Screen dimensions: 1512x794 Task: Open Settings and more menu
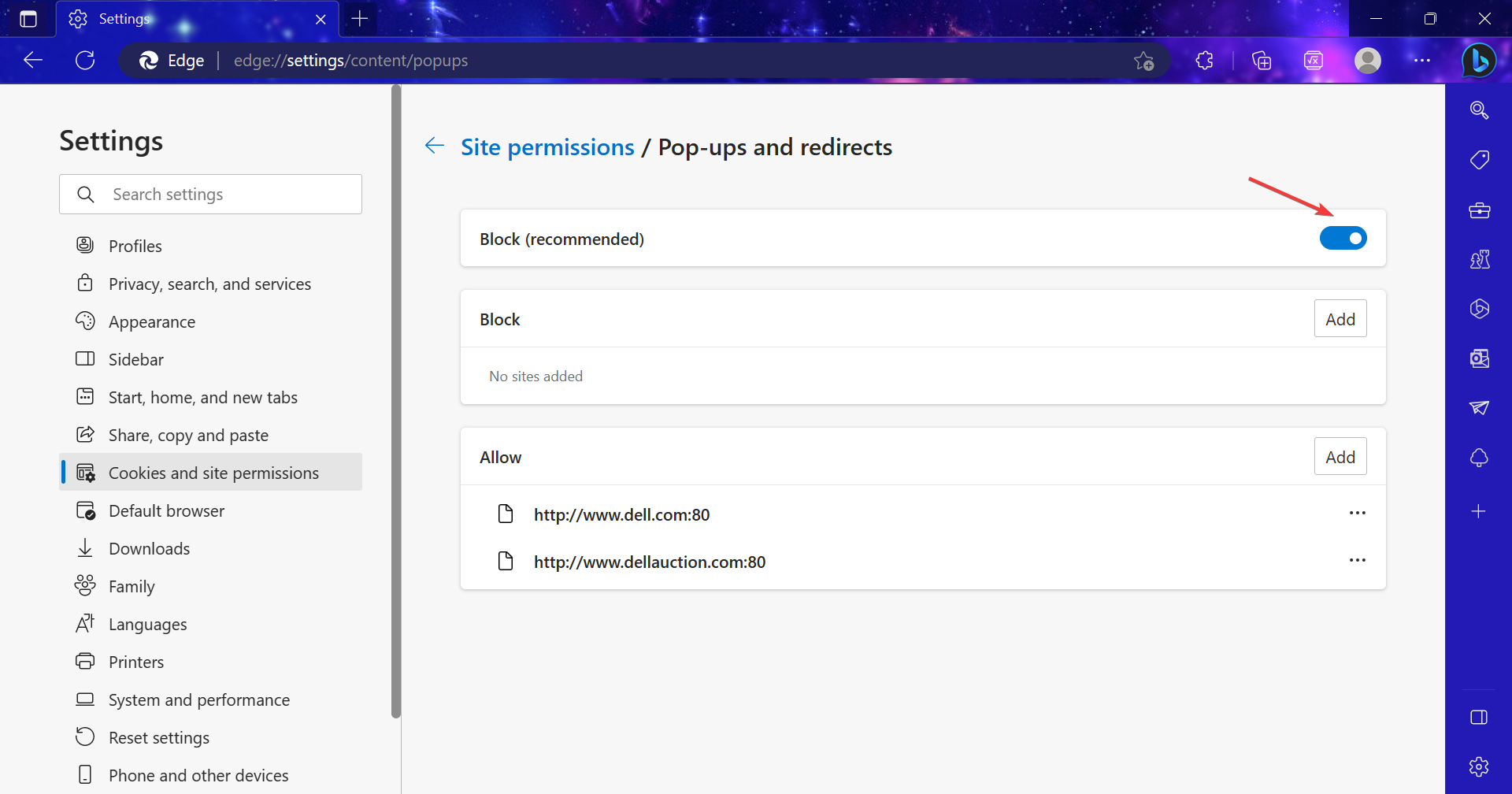tap(1423, 60)
